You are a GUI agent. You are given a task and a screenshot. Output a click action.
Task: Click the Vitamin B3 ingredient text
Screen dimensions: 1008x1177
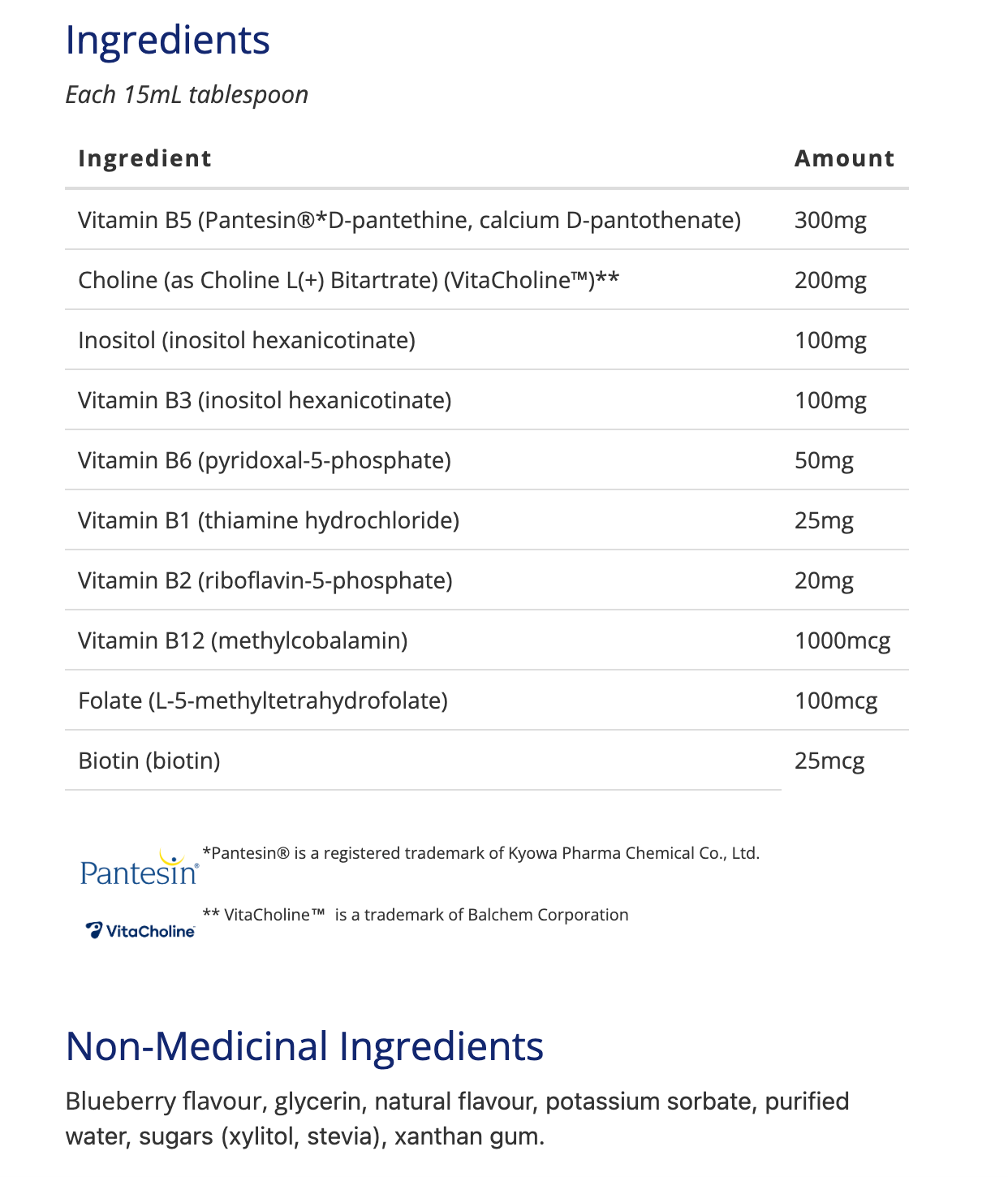click(x=265, y=400)
